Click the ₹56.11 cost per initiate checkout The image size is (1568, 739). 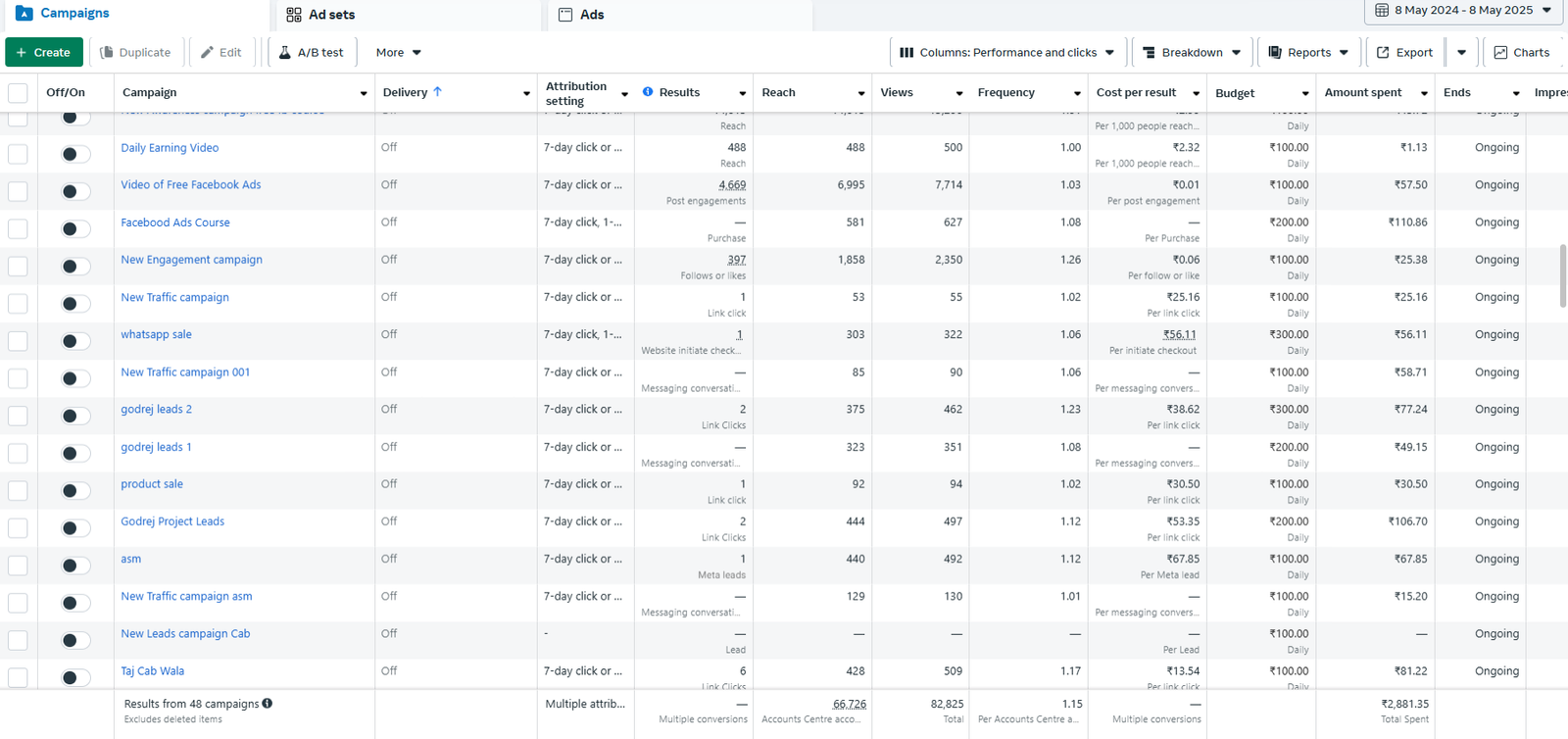[x=1180, y=334]
